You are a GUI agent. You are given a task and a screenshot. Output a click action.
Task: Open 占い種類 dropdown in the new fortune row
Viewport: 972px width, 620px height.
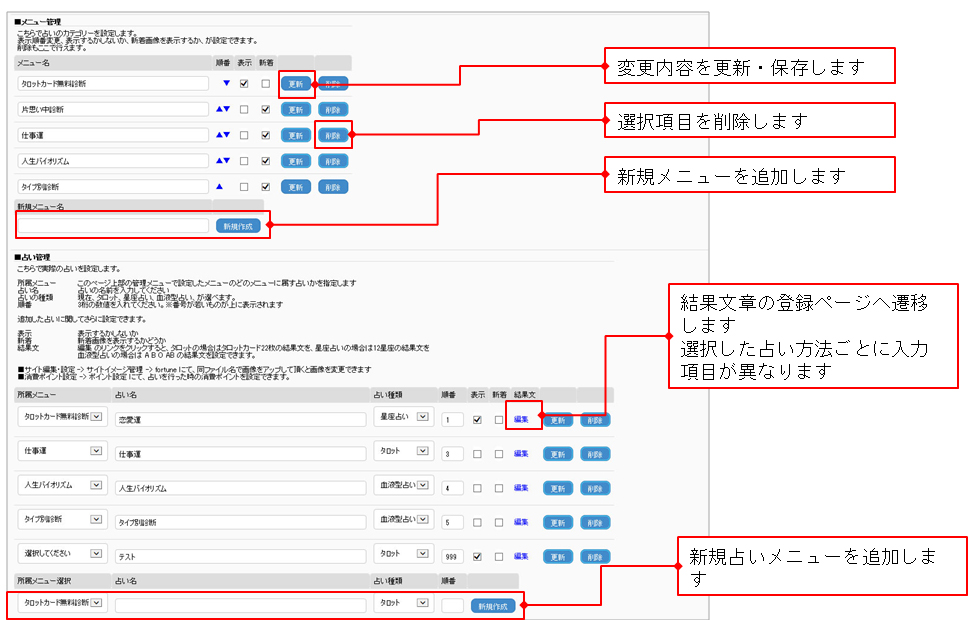click(x=423, y=603)
